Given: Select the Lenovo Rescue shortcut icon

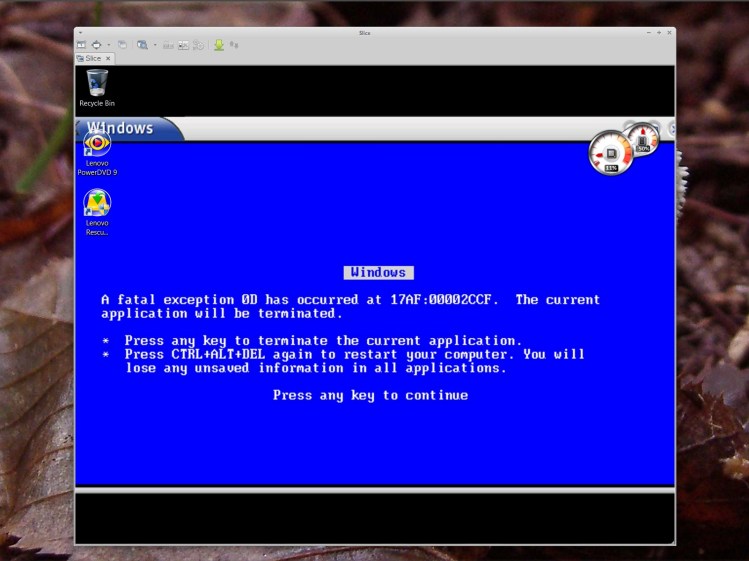Looking at the screenshot, I should 97,213.
